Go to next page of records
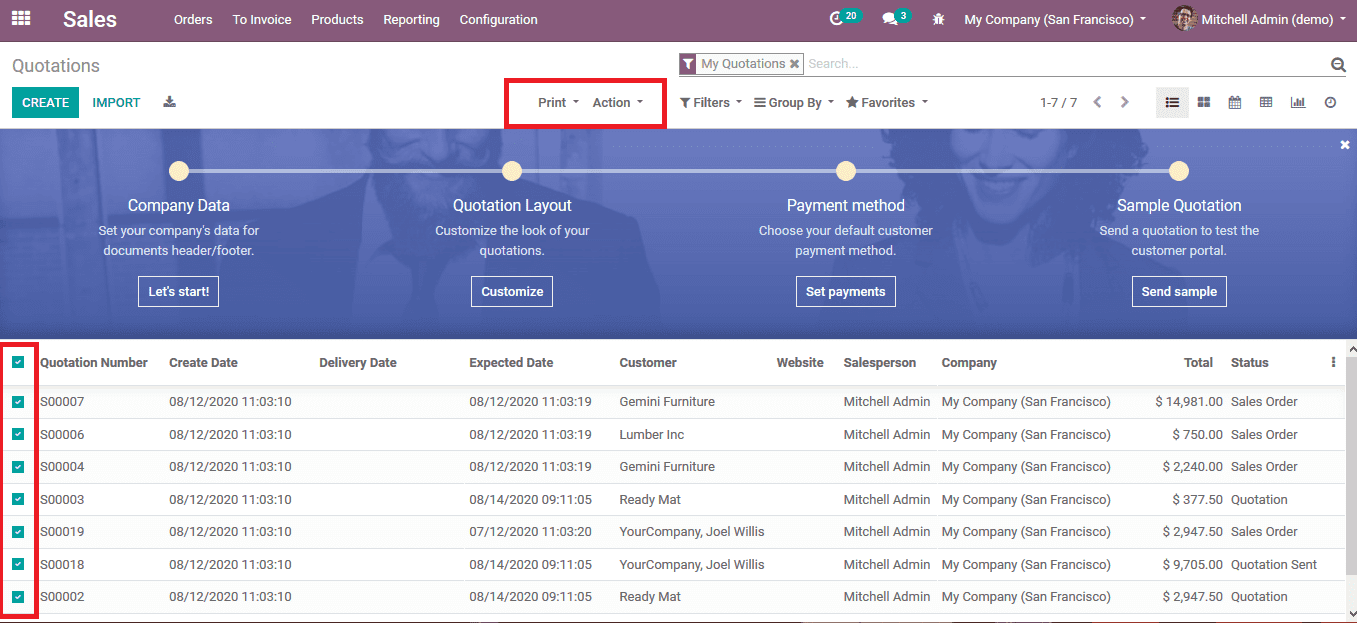This screenshot has height=623, width=1357. click(x=1125, y=102)
